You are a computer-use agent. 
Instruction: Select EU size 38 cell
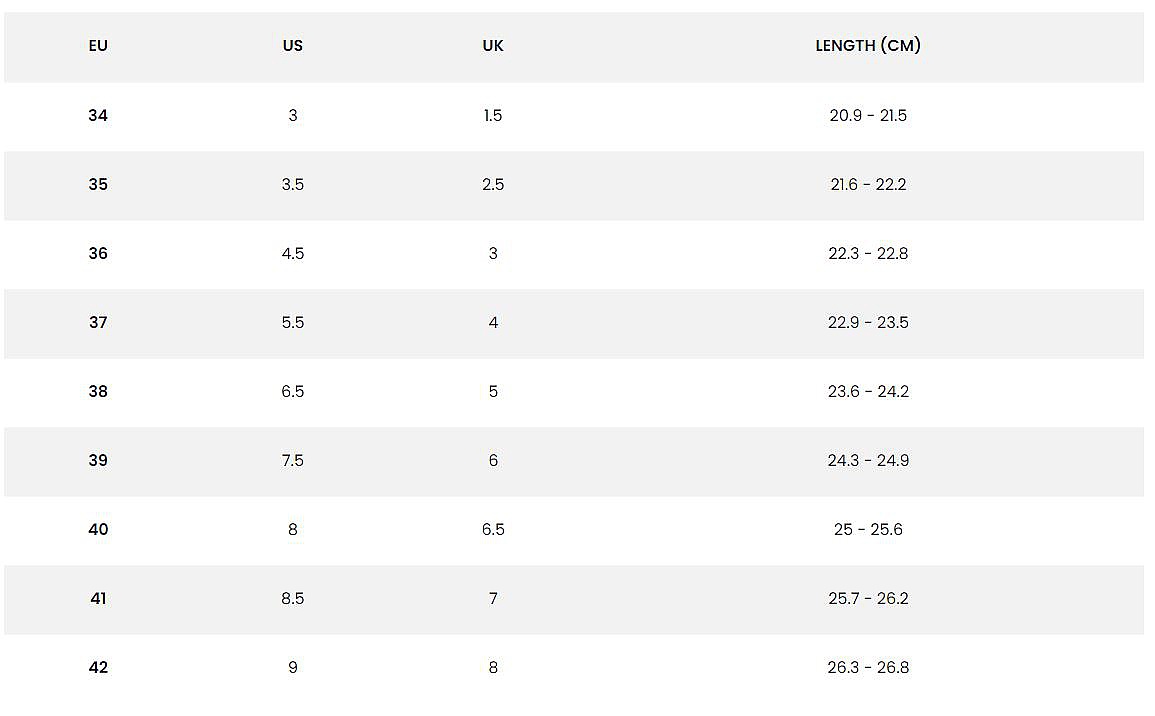coord(98,391)
